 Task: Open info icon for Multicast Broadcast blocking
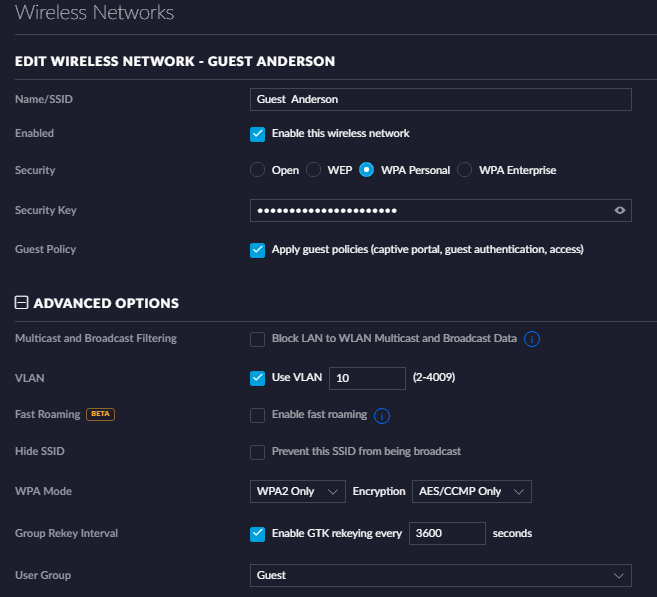pos(532,339)
